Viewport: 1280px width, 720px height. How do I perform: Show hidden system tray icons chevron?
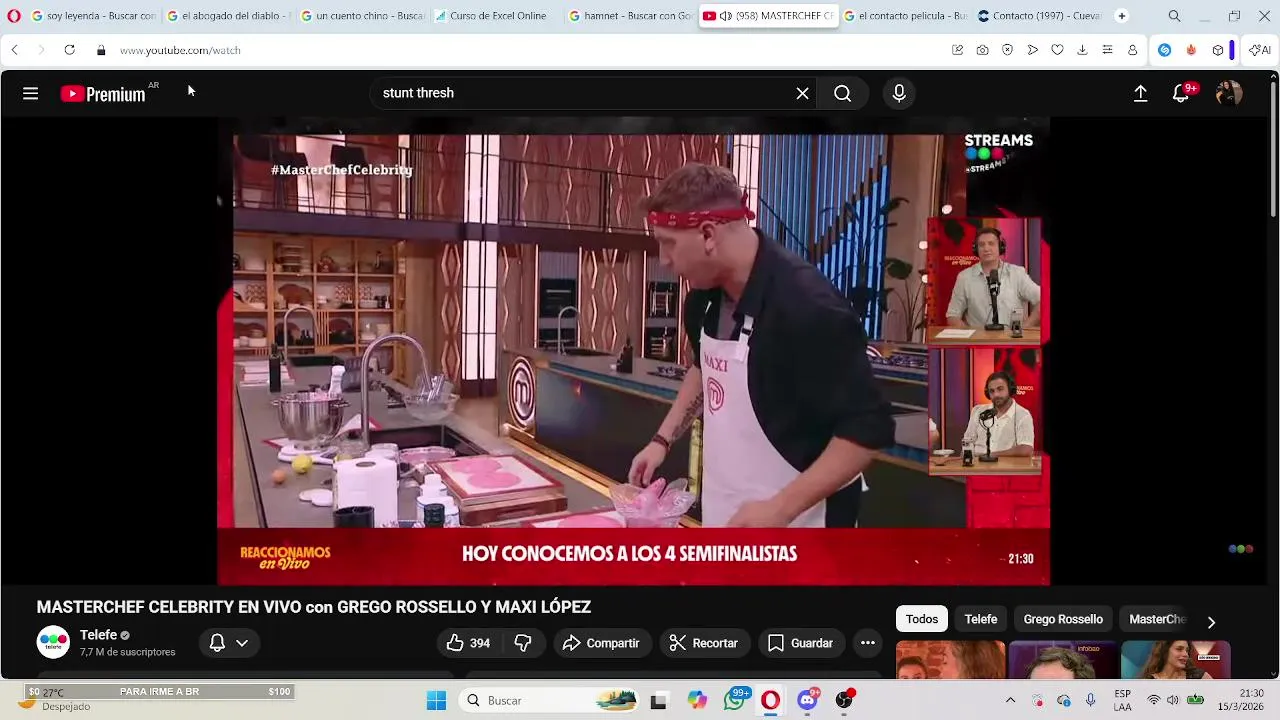coord(1010,700)
